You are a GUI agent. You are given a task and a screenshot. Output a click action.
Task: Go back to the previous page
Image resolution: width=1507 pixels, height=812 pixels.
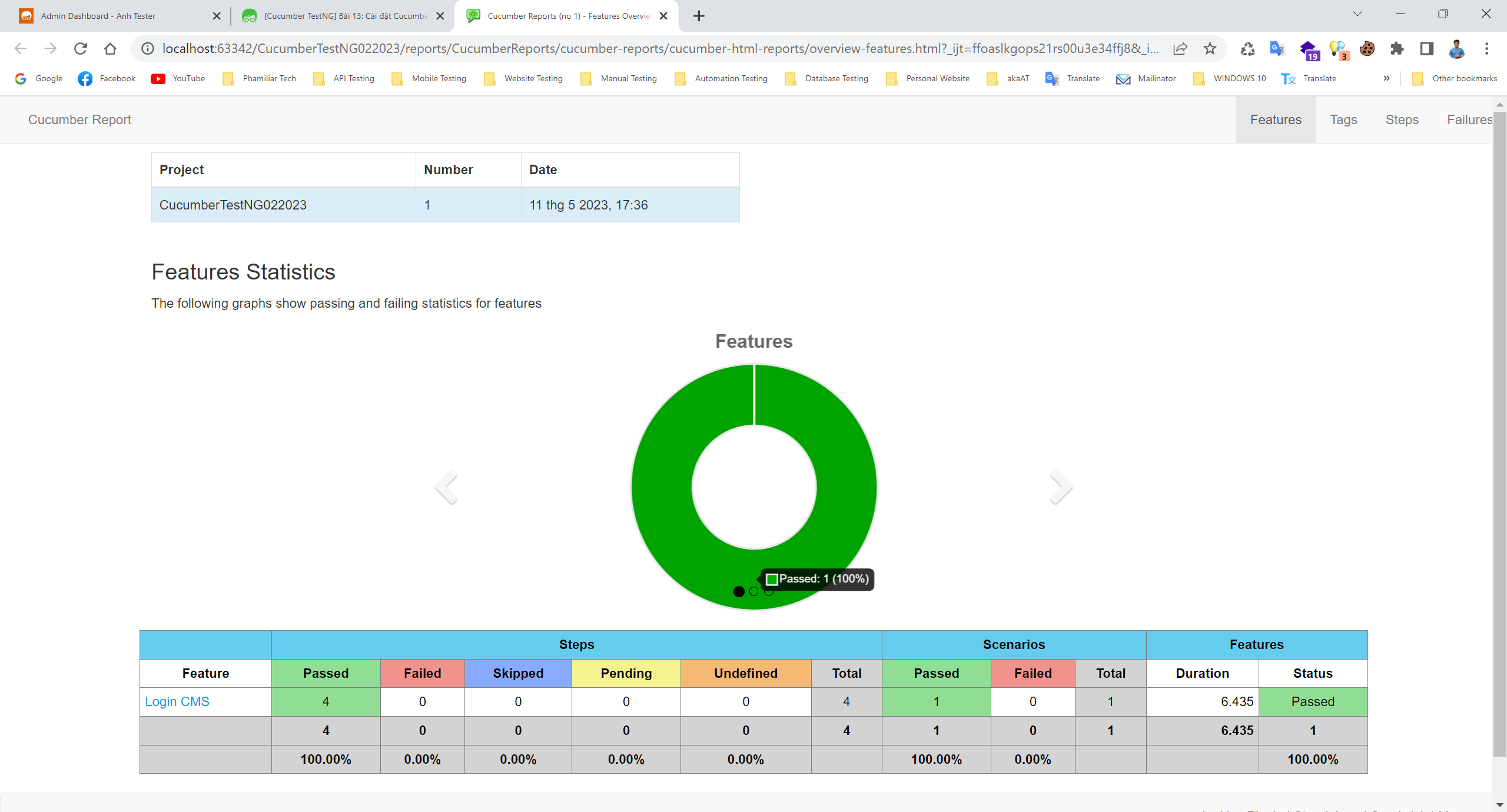(x=21, y=49)
